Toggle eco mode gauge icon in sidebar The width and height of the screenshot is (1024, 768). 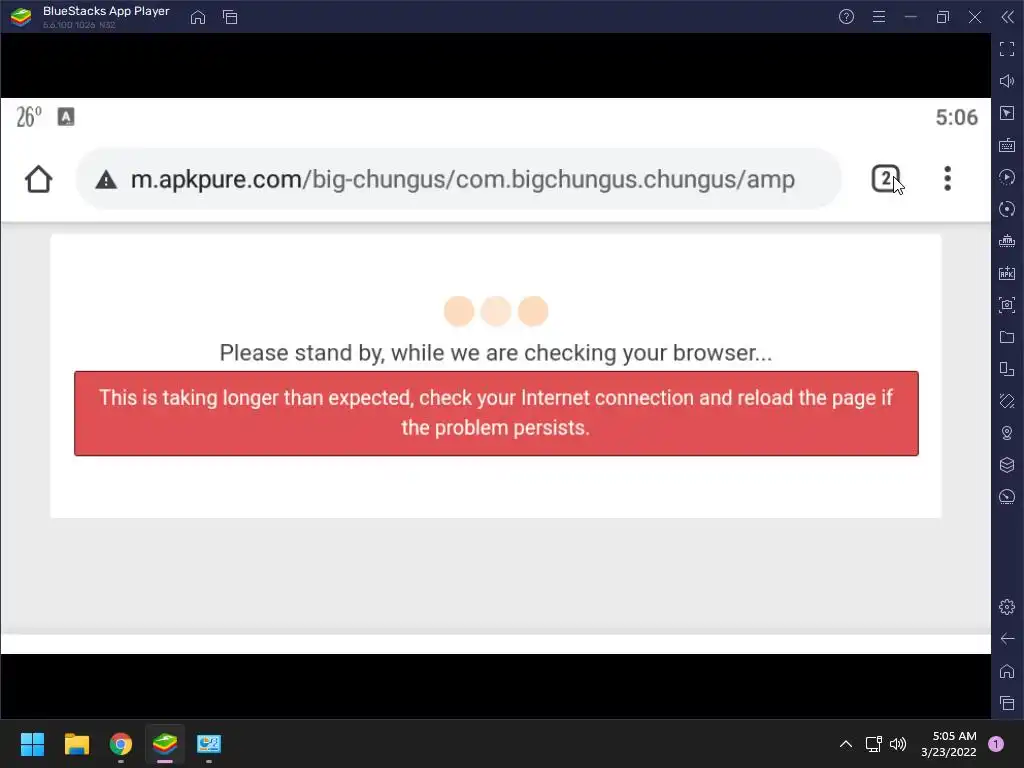1007,497
